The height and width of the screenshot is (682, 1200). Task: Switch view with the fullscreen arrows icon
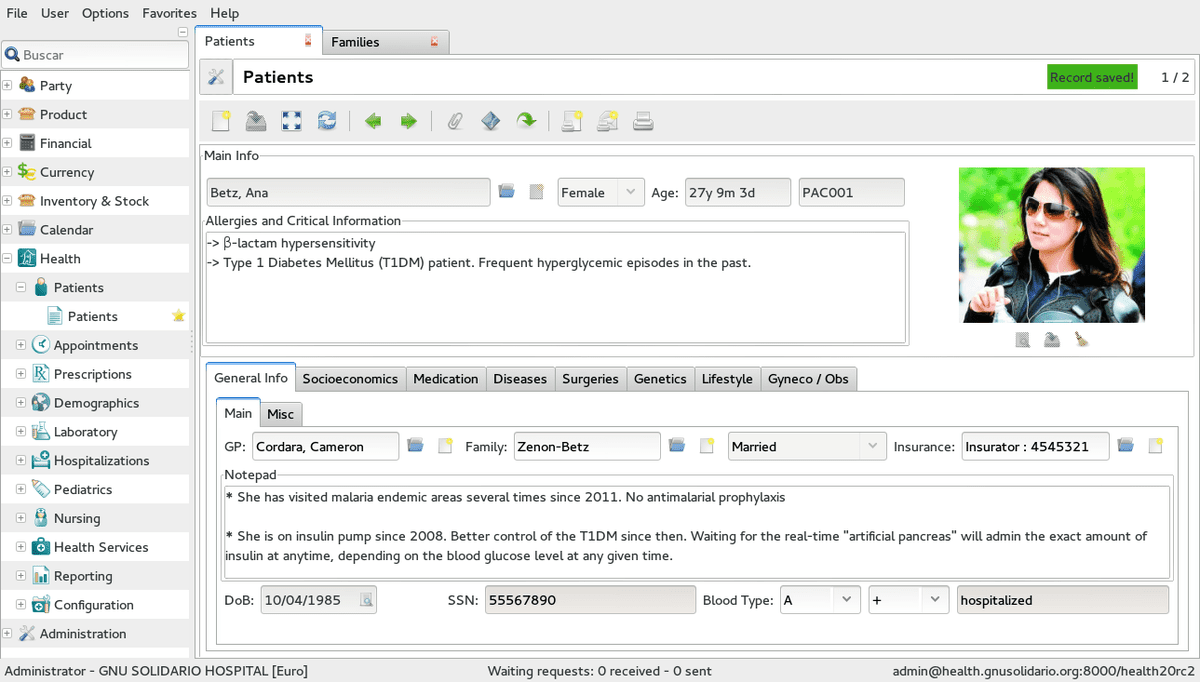291,121
